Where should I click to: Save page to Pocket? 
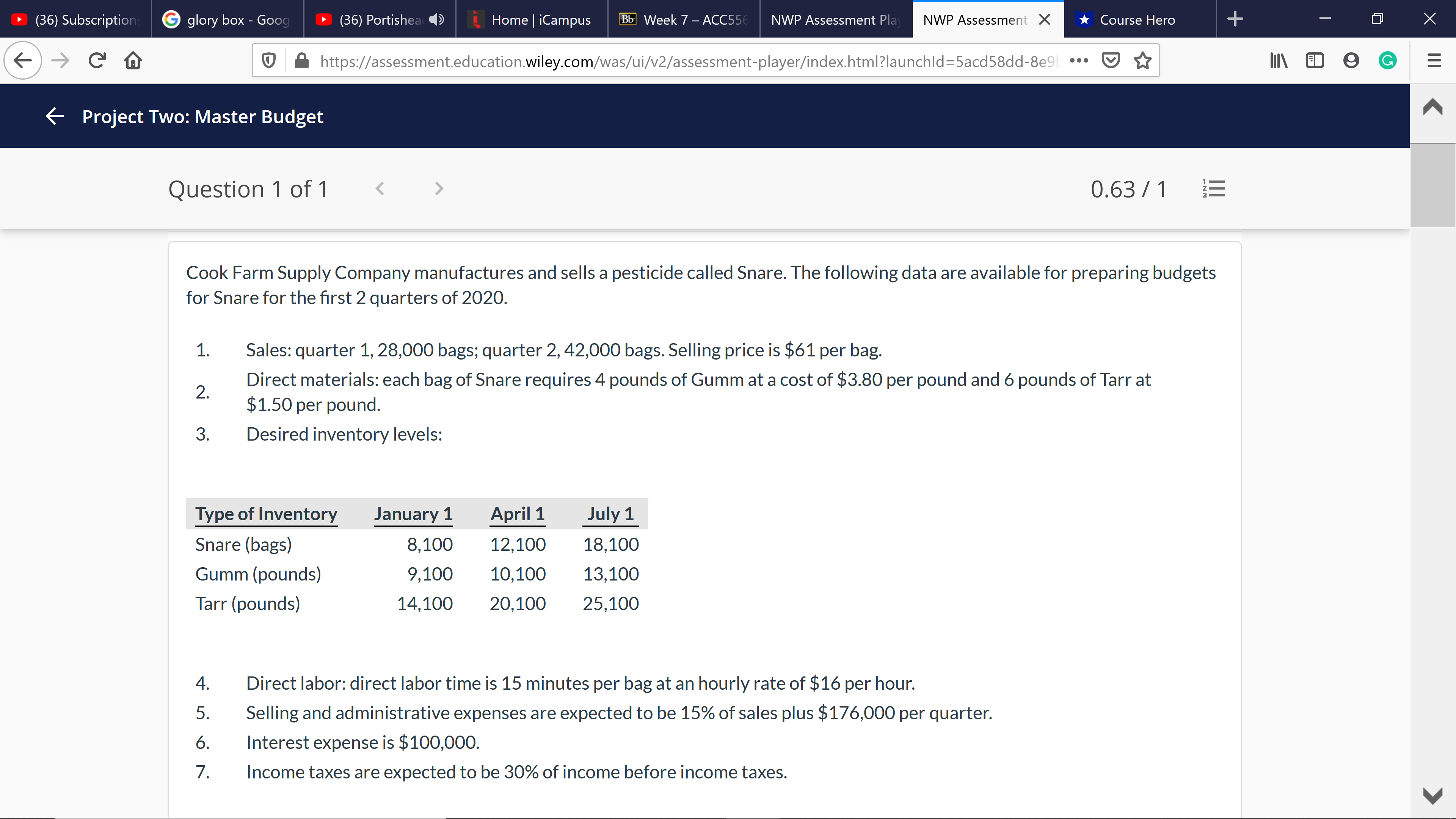click(1110, 61)
